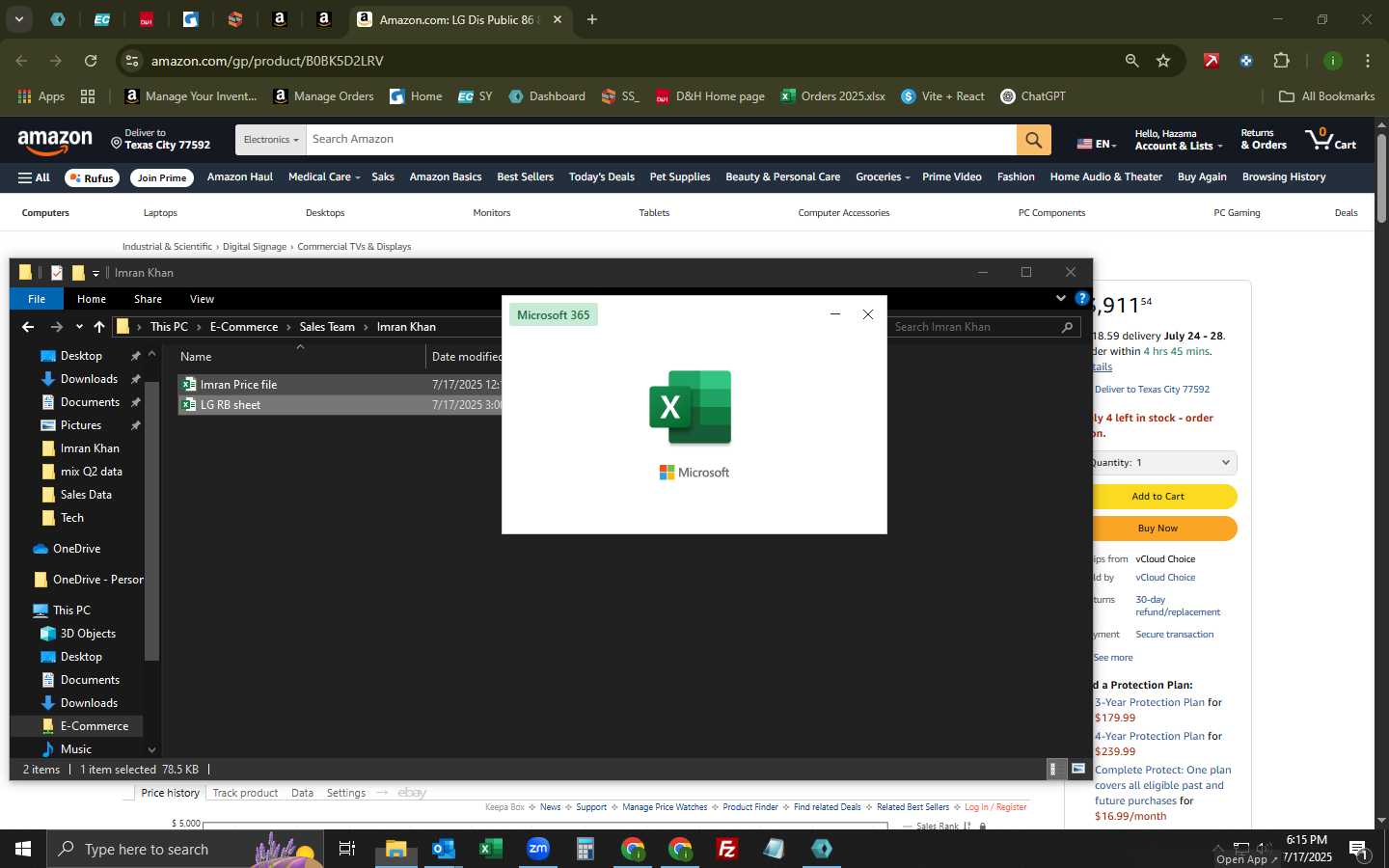This screenshot has width=1389, height=868.
Task: Switch to the View ribbon tab
Action: (202, 299)
